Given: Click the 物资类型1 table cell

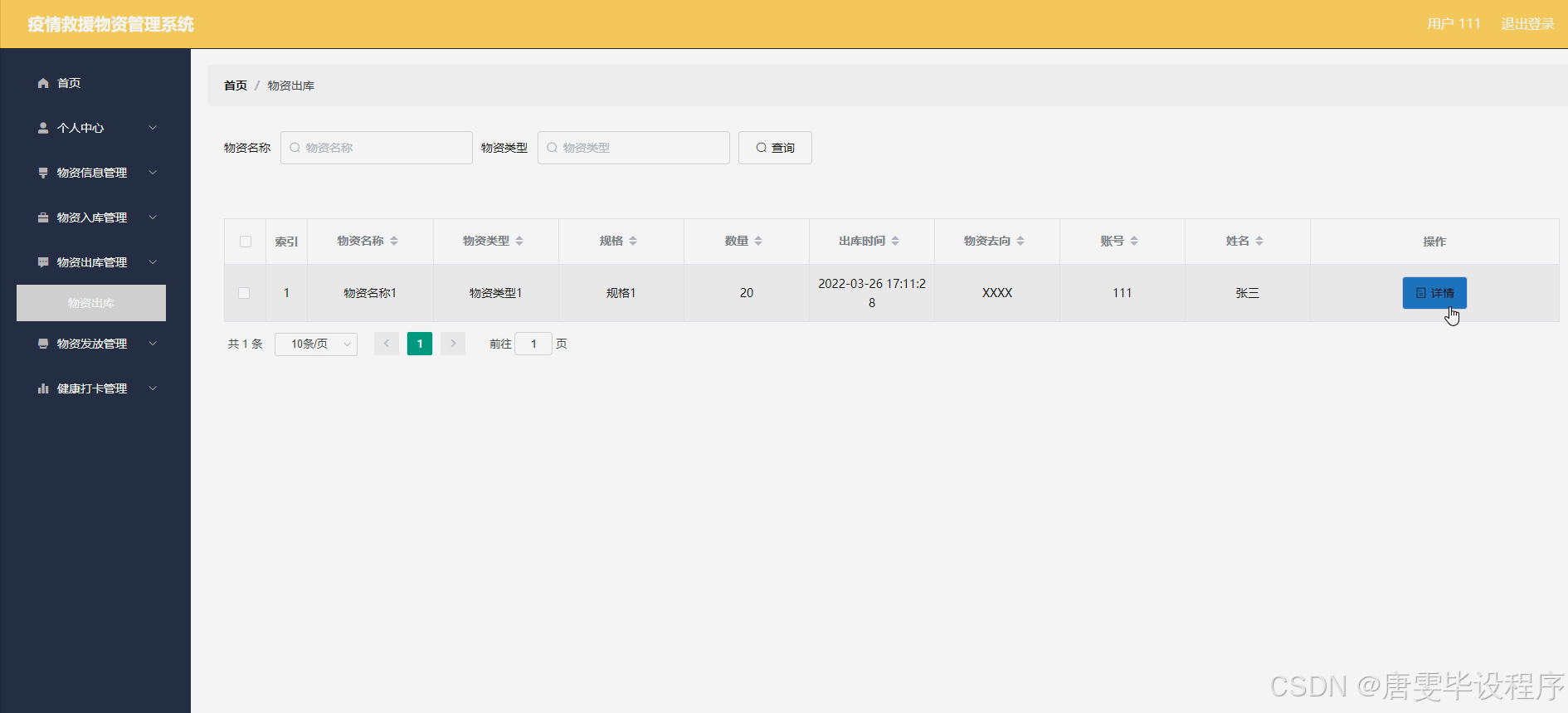Looking at the screenshot, I should pyautogui.click(x=495, y=293).
